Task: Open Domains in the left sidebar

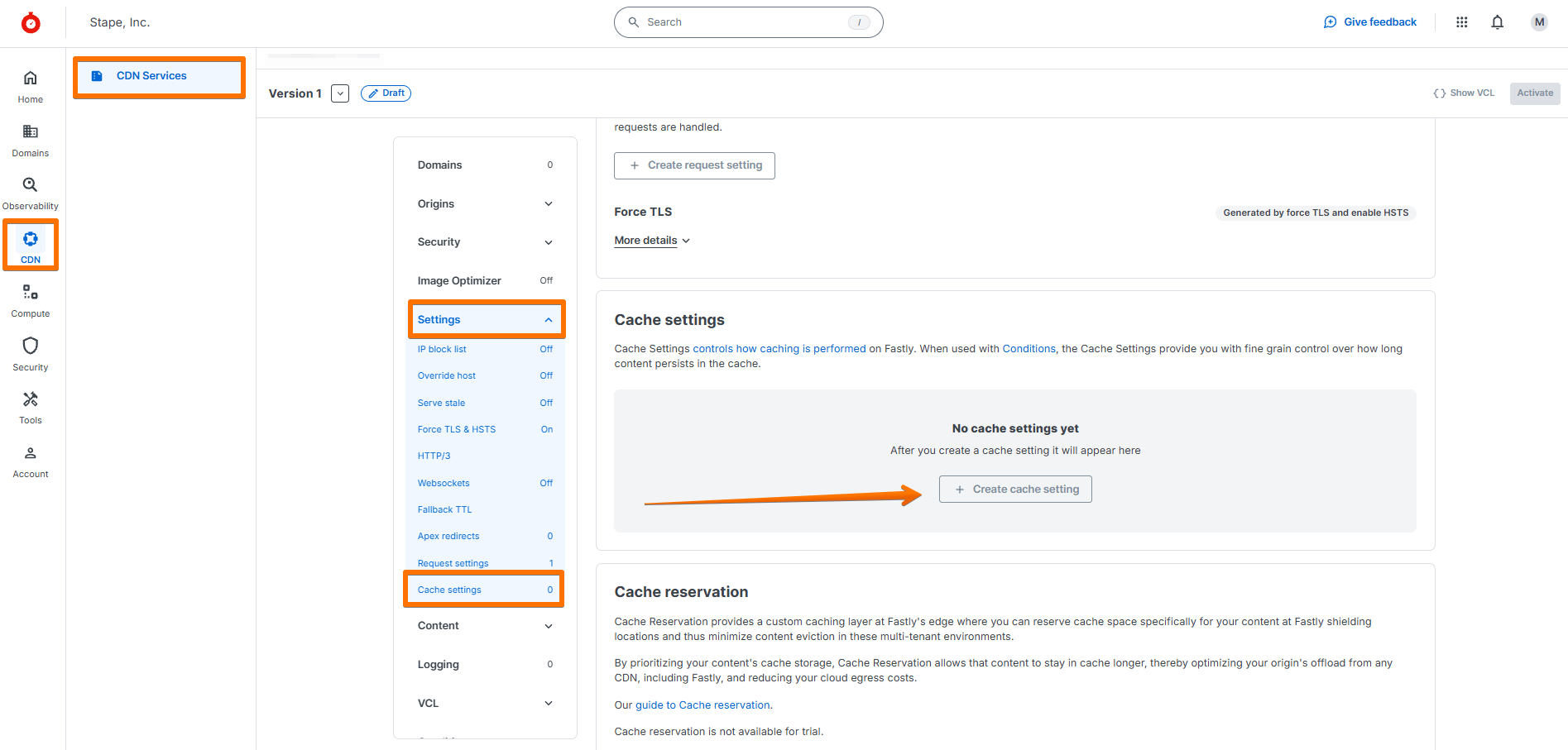Action: pyautogui.click(x=31, y=141)
